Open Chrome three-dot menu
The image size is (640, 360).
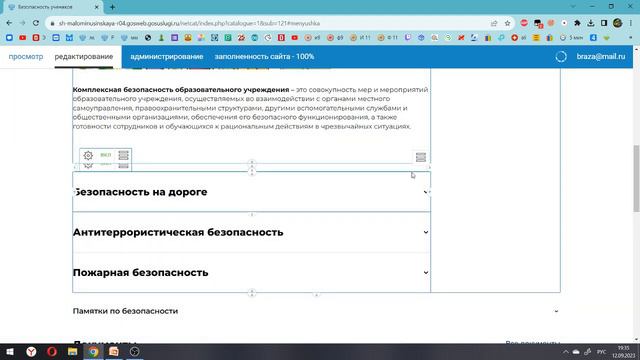pyautogui.click(x=631, y=23)
